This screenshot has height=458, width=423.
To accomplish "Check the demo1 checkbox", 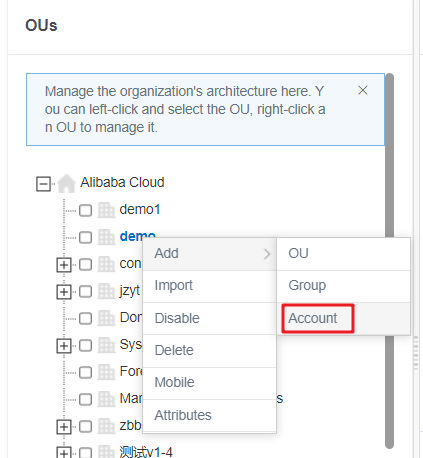I will (85, 210).
